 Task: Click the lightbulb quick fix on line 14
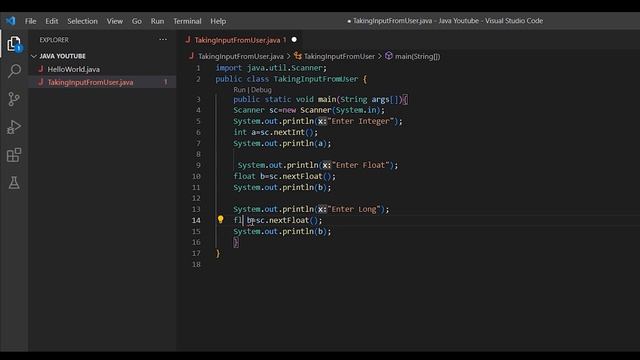220,220
